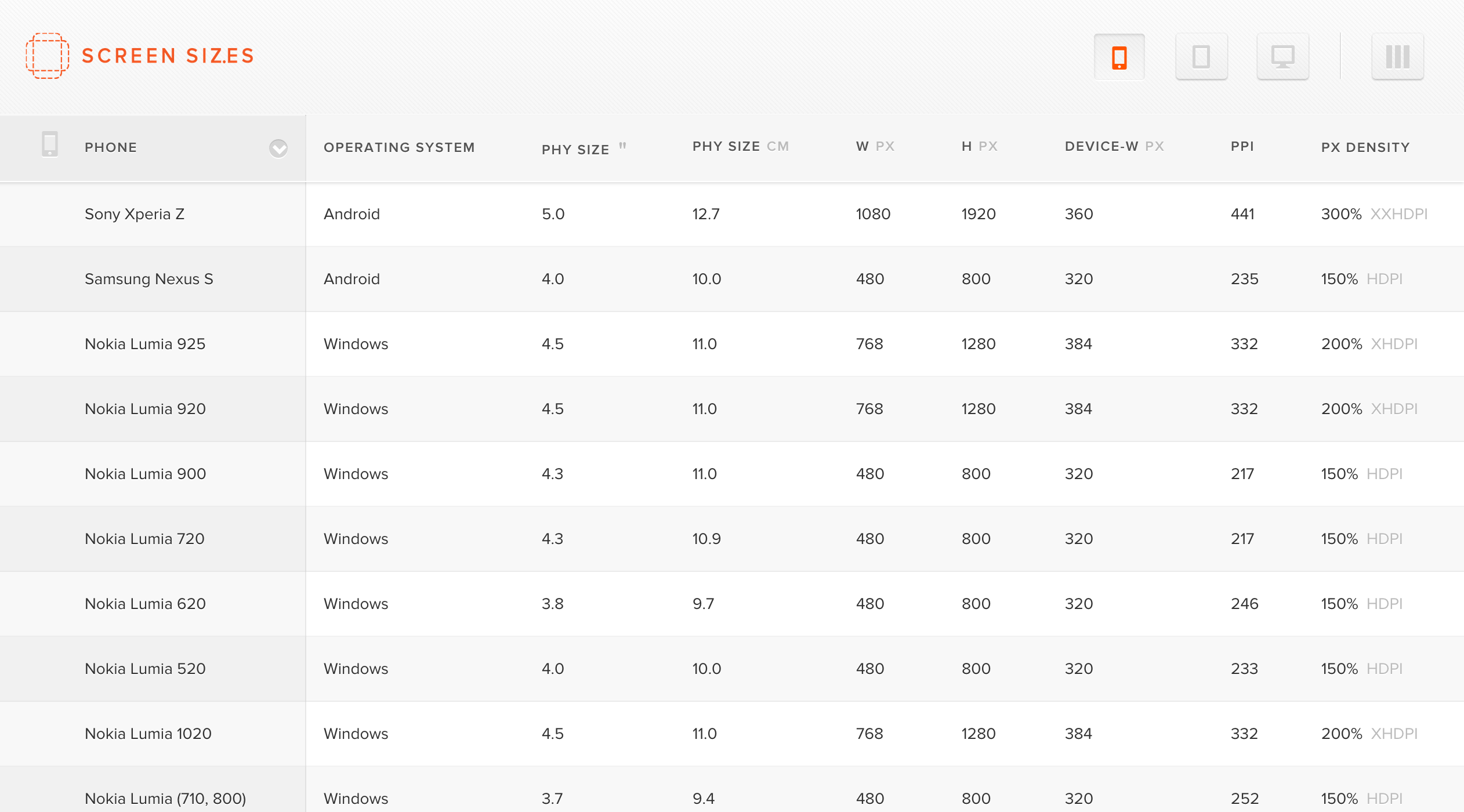Select the phone devices view icon

[x=1119, y=57]
